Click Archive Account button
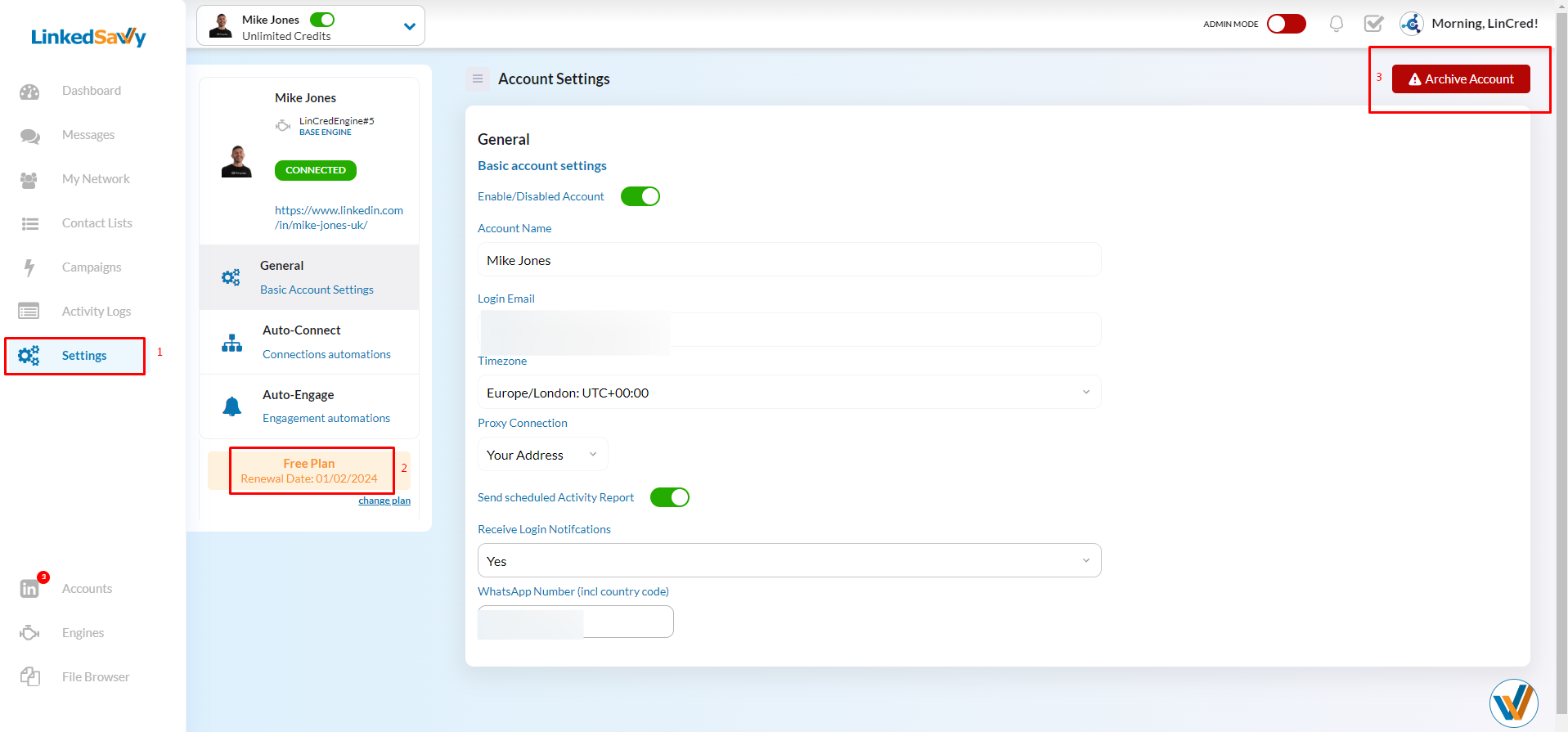Viewport: 1568px width, 732px height. 1461,79
